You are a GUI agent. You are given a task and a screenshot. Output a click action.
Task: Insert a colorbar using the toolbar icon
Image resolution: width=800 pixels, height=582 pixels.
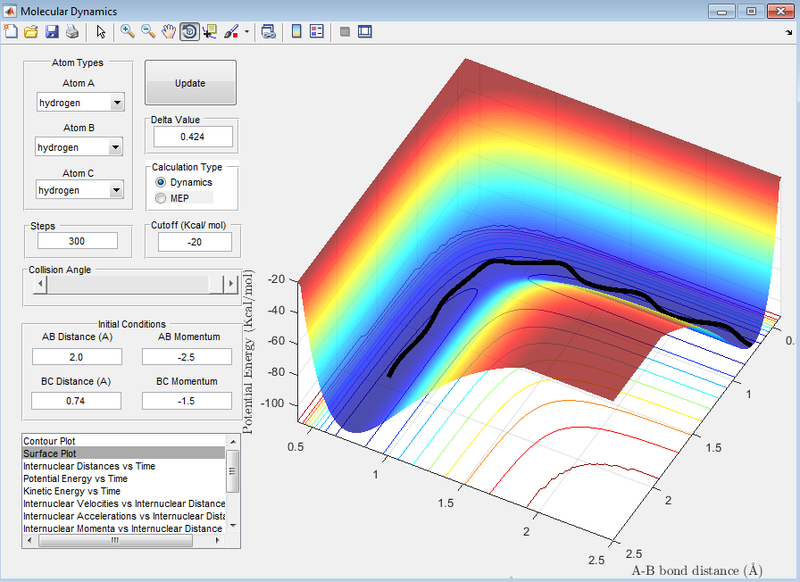click(x=296, y=31)
